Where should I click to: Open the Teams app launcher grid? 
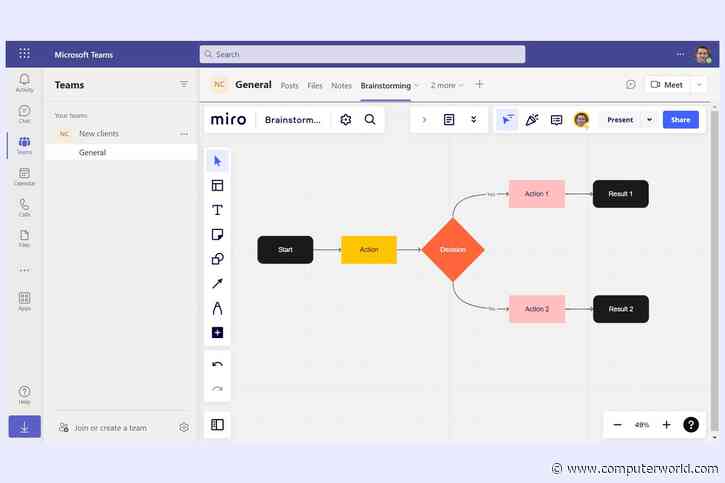(x=25, y=54)
